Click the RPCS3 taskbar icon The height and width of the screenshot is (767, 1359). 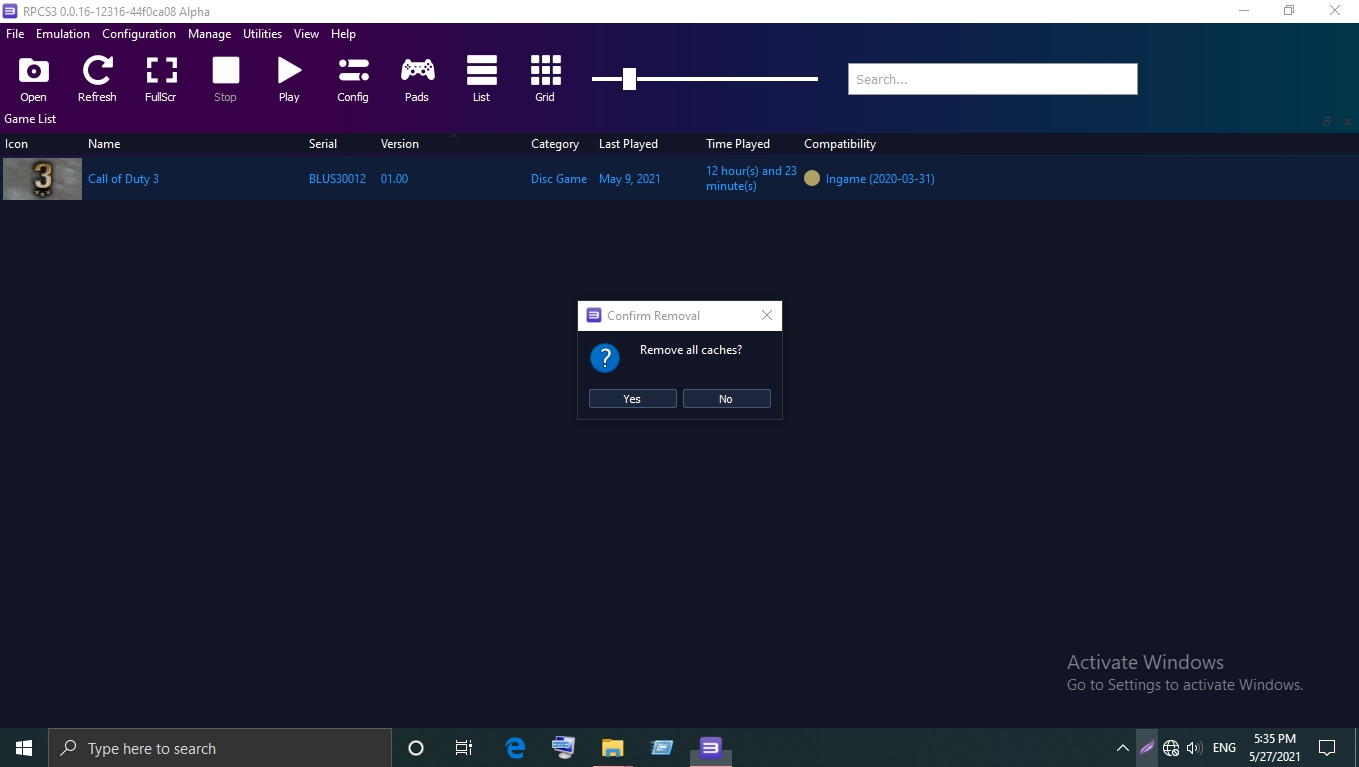(710, 748)
